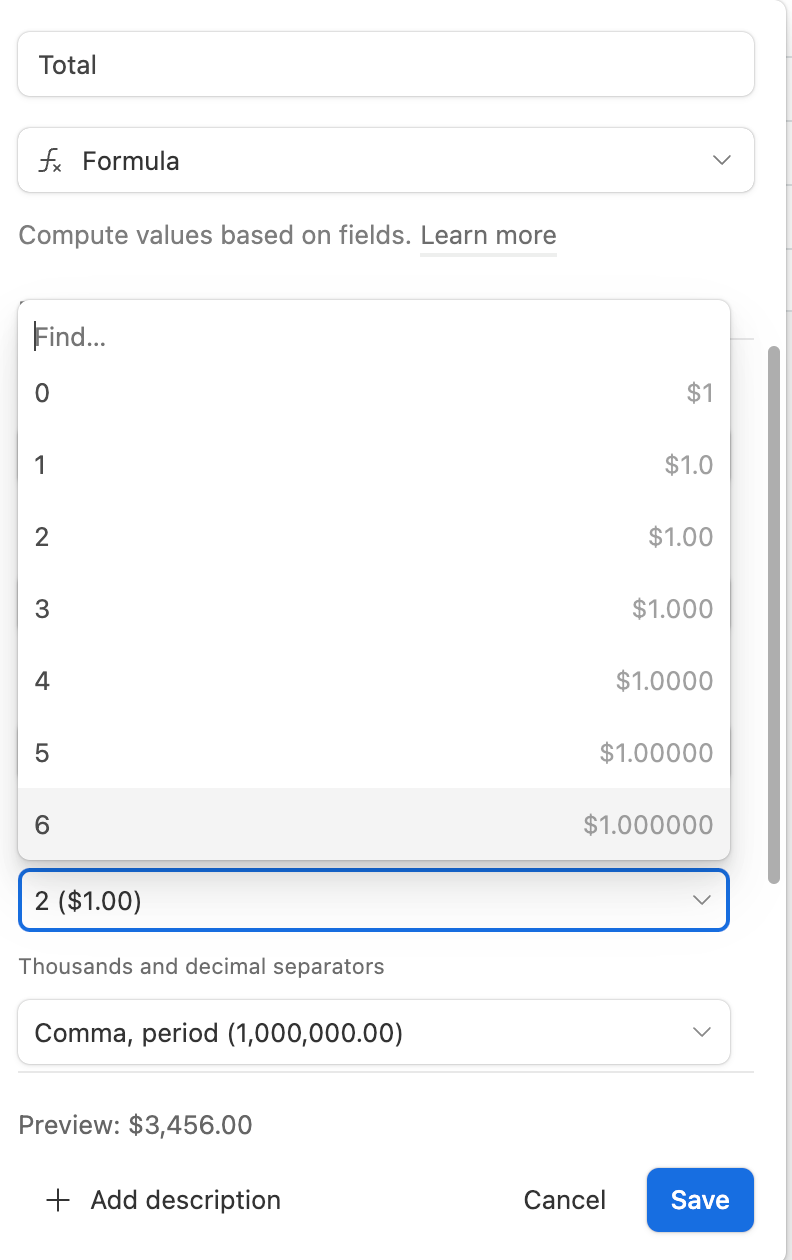This screenshot has width=792, height=1260.
Task: Open the Comma, period separators dropdown
Action: tap(374, 1032)
